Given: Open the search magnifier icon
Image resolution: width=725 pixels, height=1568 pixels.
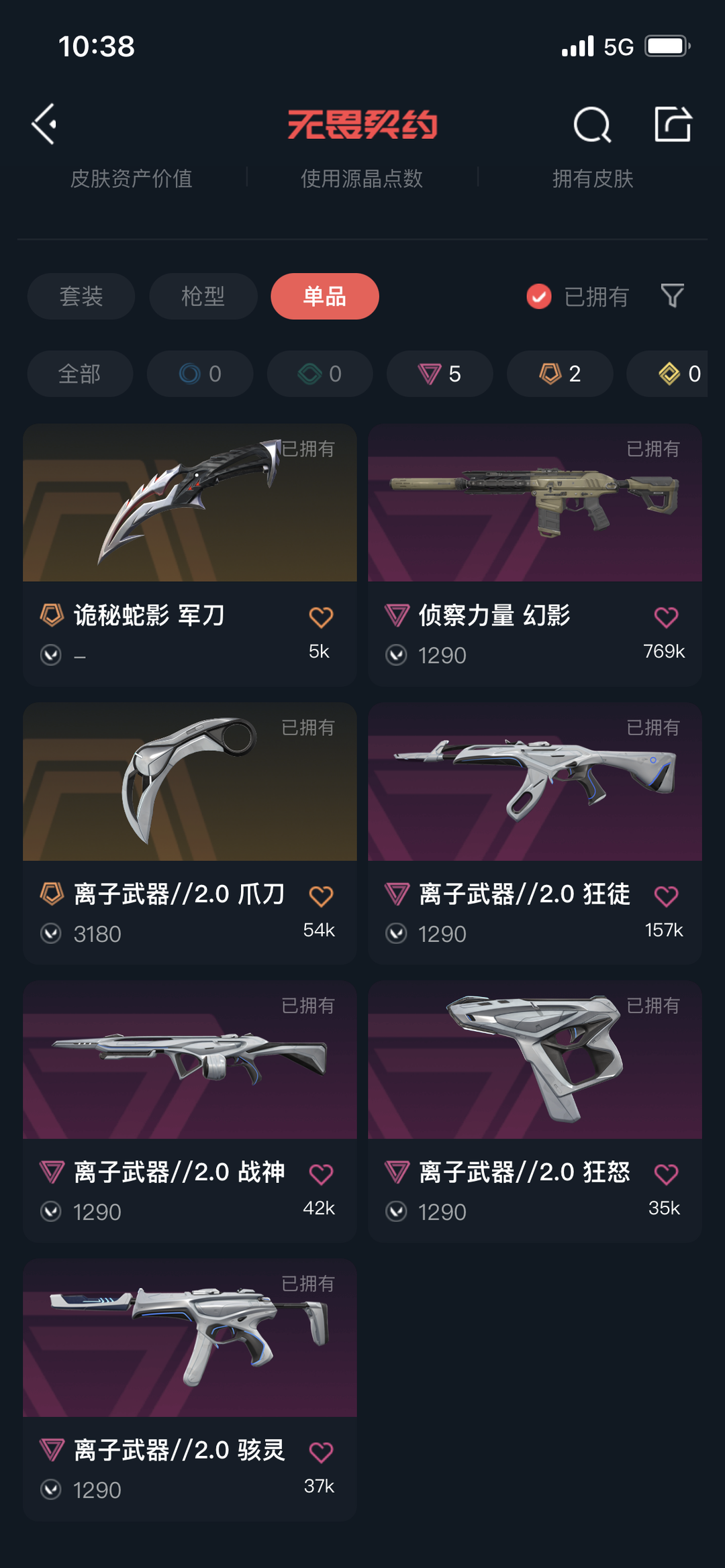Looking at the screenshot, I should pos(592,125).
